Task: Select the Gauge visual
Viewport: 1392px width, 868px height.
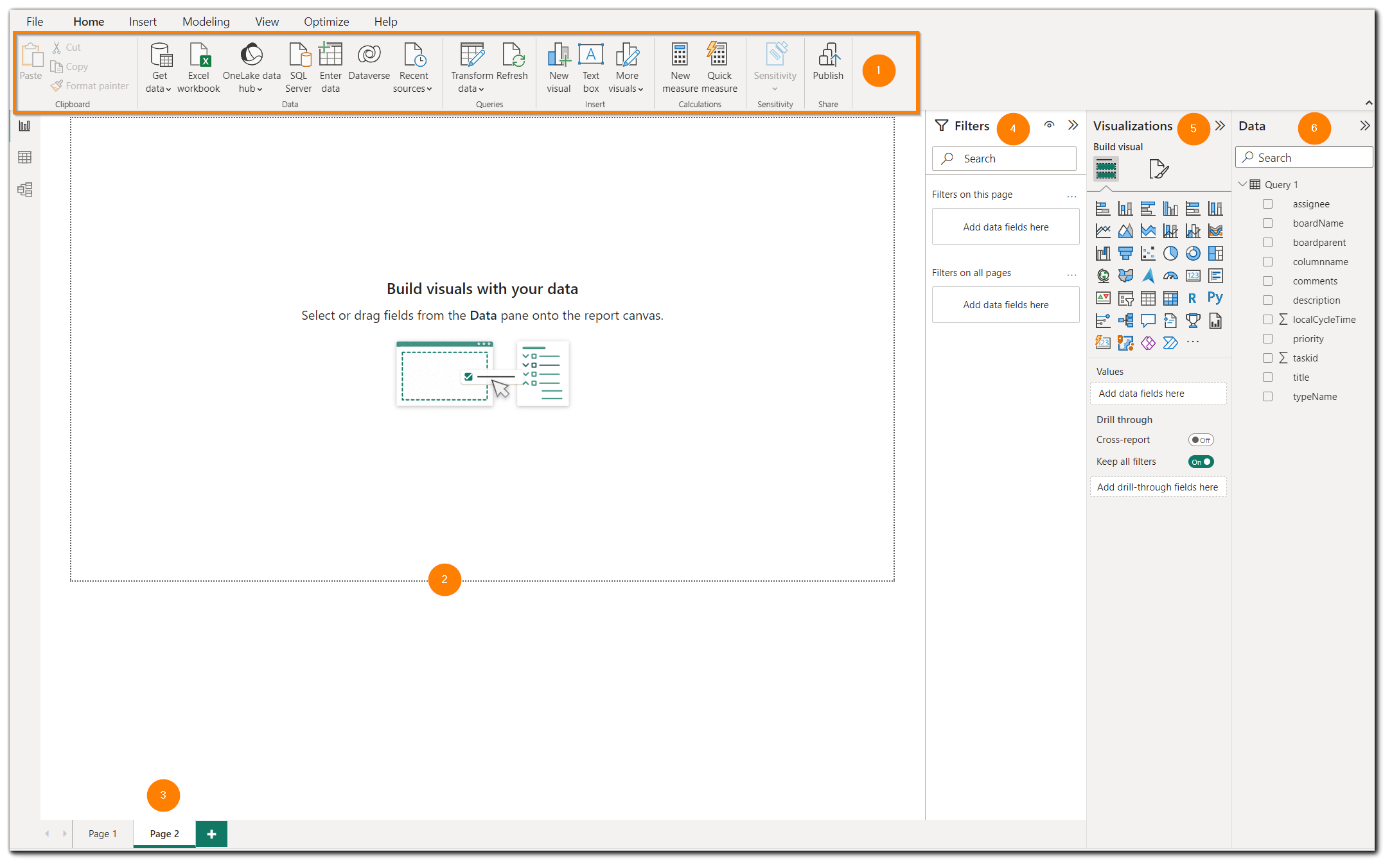Action: pos(1170,276)
